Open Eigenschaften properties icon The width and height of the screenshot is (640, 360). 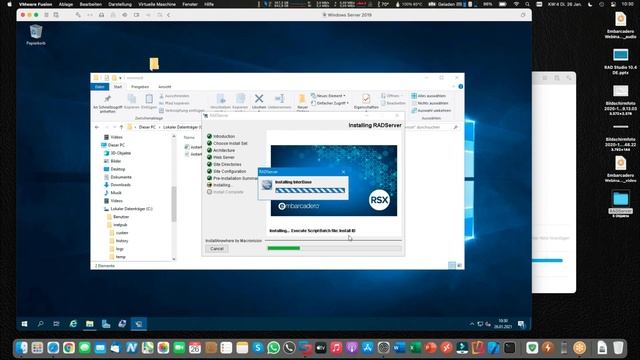[x=366, y=98]
